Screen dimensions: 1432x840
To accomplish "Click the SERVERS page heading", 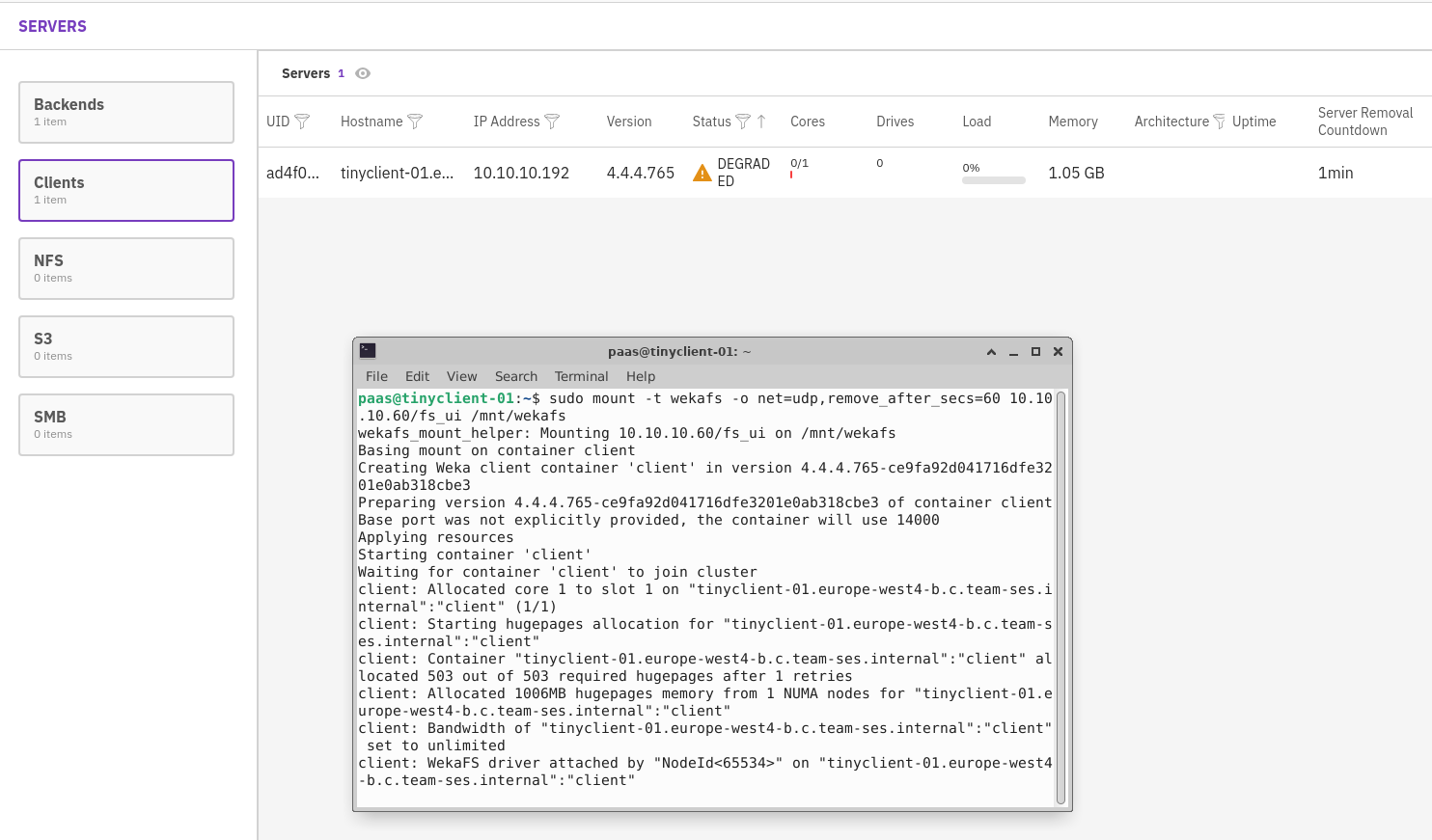I will [x=52, y=26].
